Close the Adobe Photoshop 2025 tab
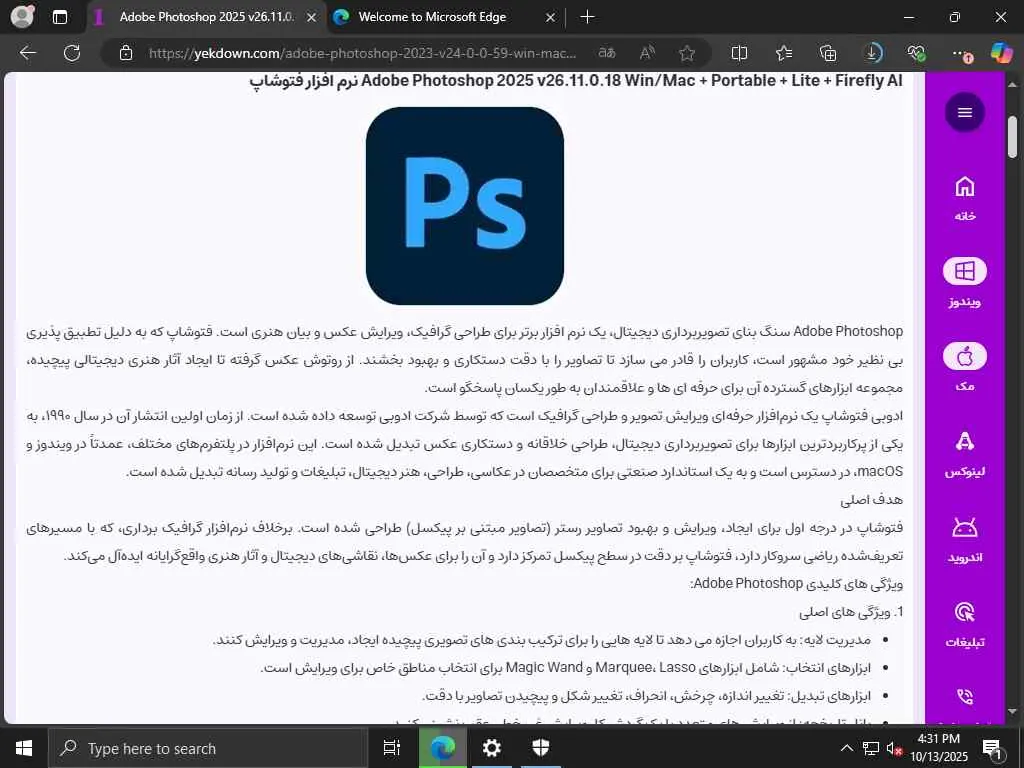This screenshot has width=1024, height=768. 312,17
